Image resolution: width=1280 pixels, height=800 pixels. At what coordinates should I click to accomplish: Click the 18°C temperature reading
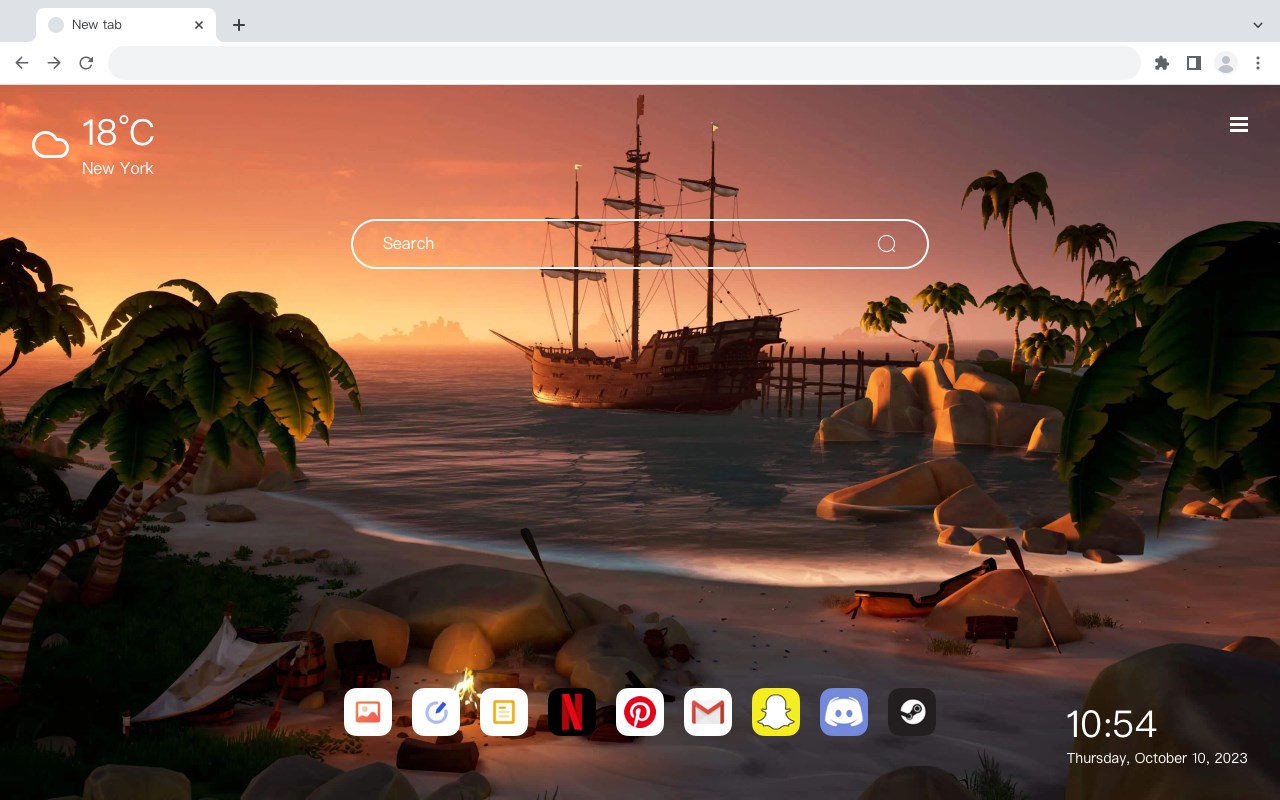pyautogui.click(x=118, y=133)
